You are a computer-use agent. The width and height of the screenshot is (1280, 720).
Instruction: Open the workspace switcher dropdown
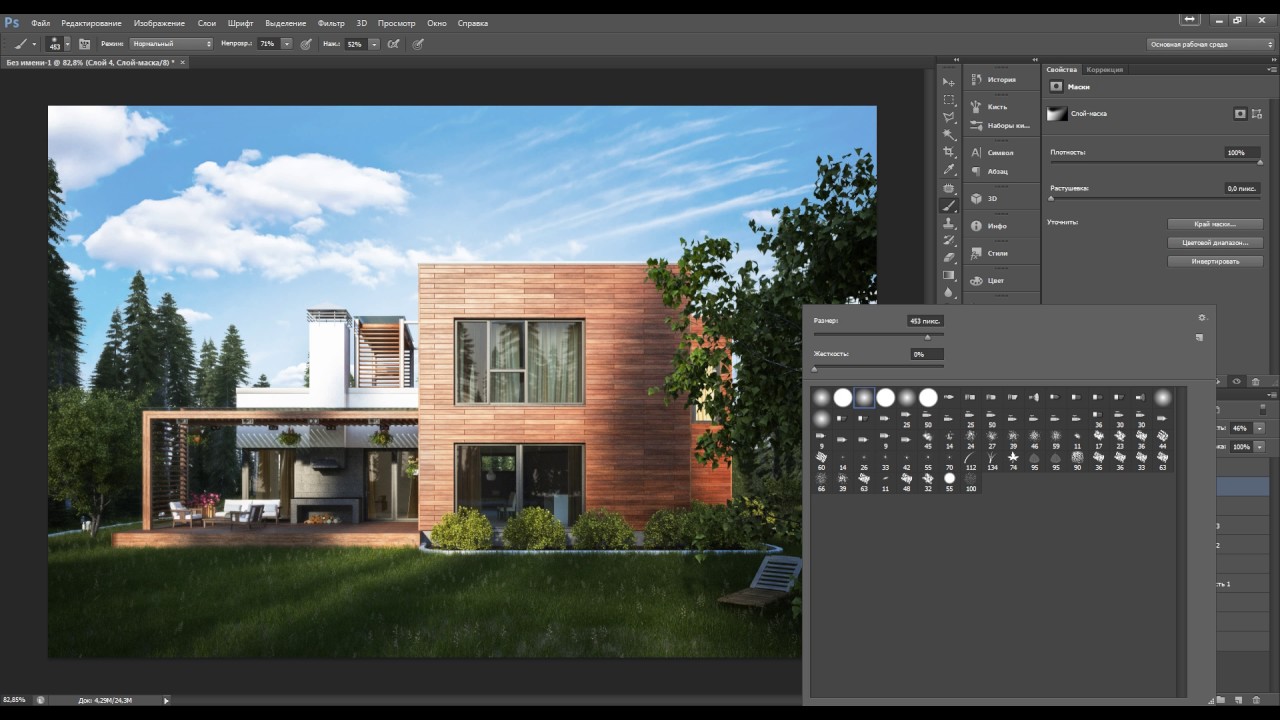point(1210,44)
